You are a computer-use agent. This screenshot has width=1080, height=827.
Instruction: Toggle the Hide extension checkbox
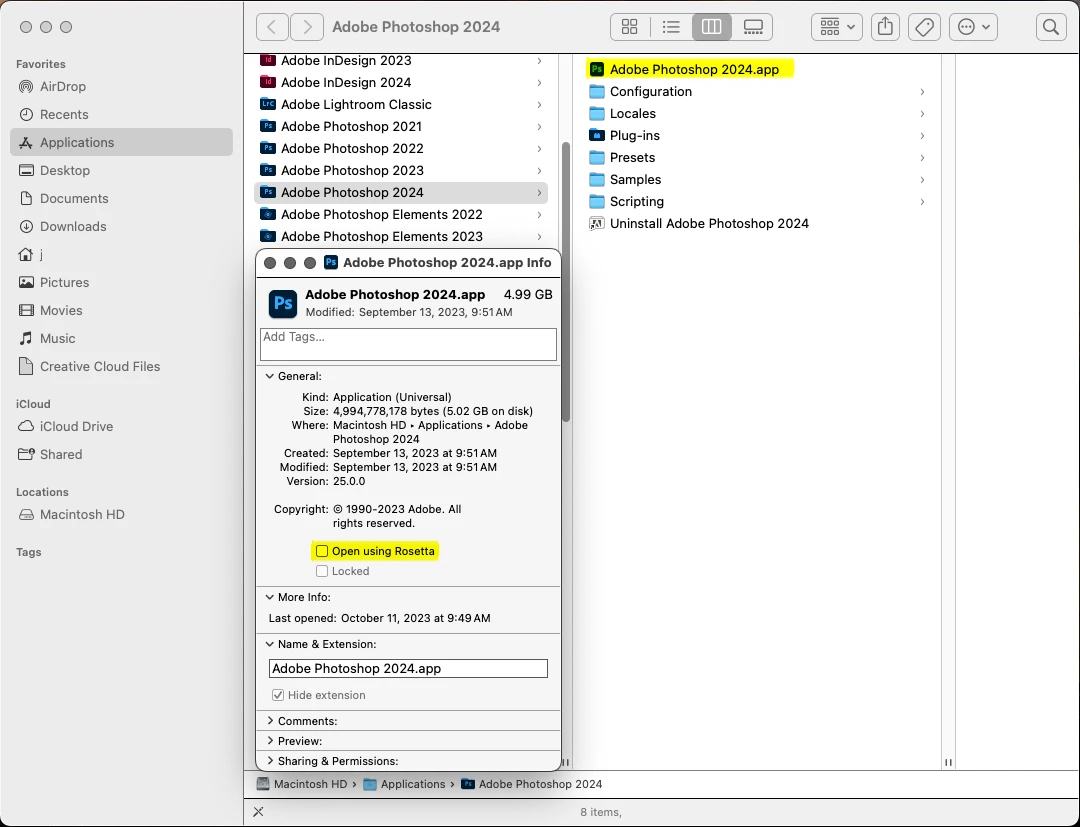278,695
